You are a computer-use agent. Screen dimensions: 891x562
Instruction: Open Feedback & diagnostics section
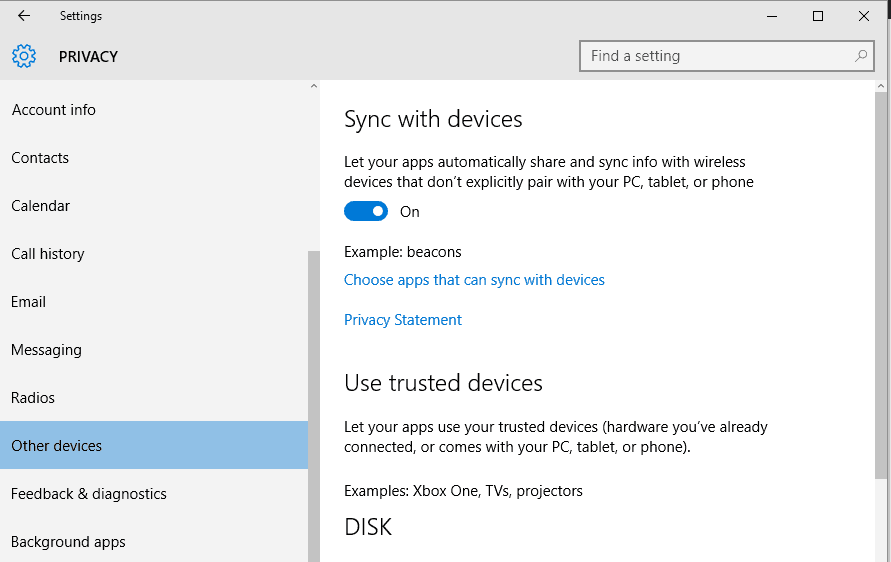(x=89, y=494)
